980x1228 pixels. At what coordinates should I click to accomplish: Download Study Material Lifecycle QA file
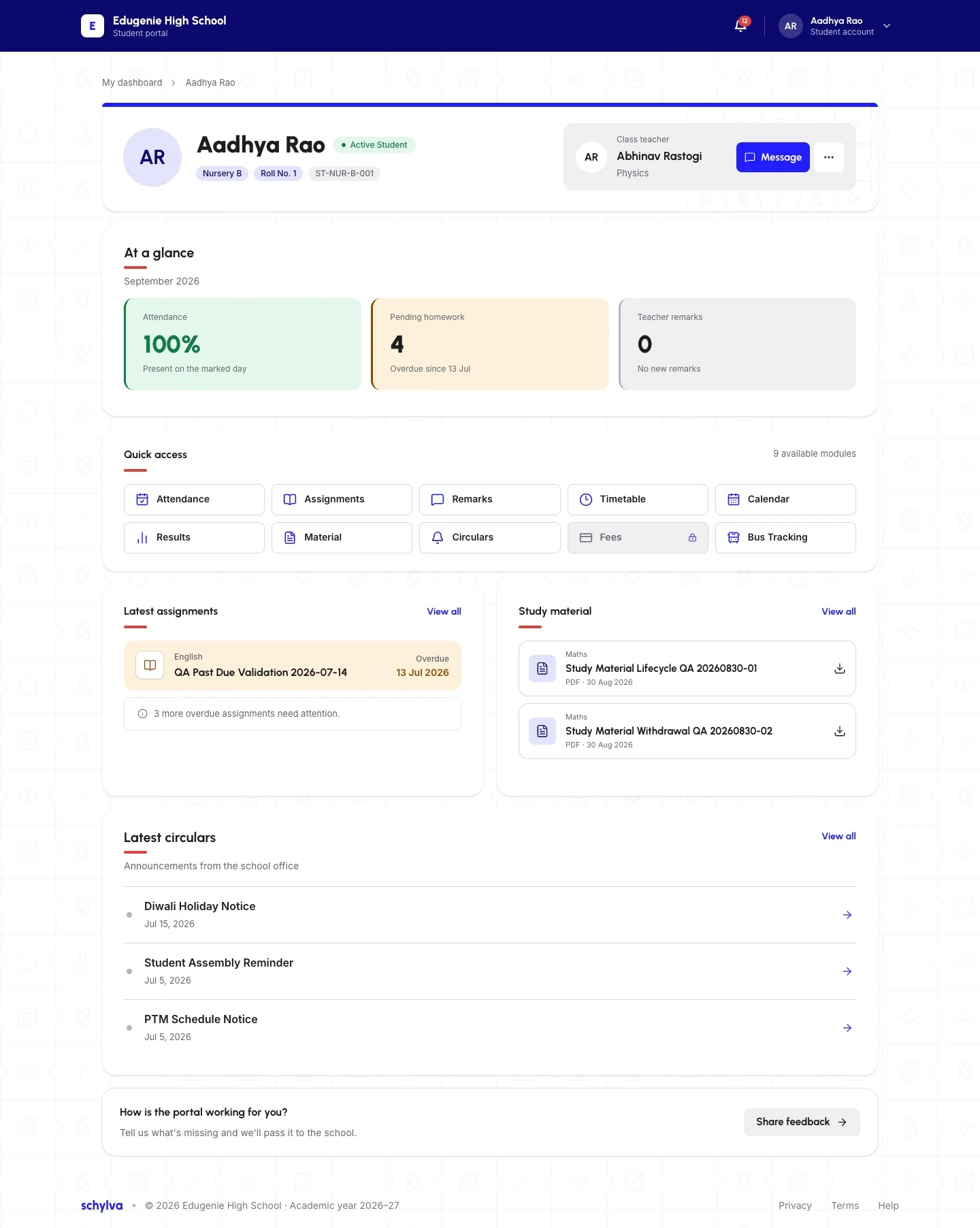tap(840, 668)
